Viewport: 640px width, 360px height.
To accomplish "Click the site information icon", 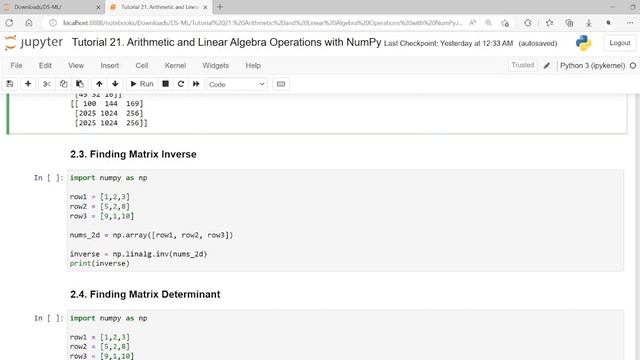I will (x=53, y=23).
